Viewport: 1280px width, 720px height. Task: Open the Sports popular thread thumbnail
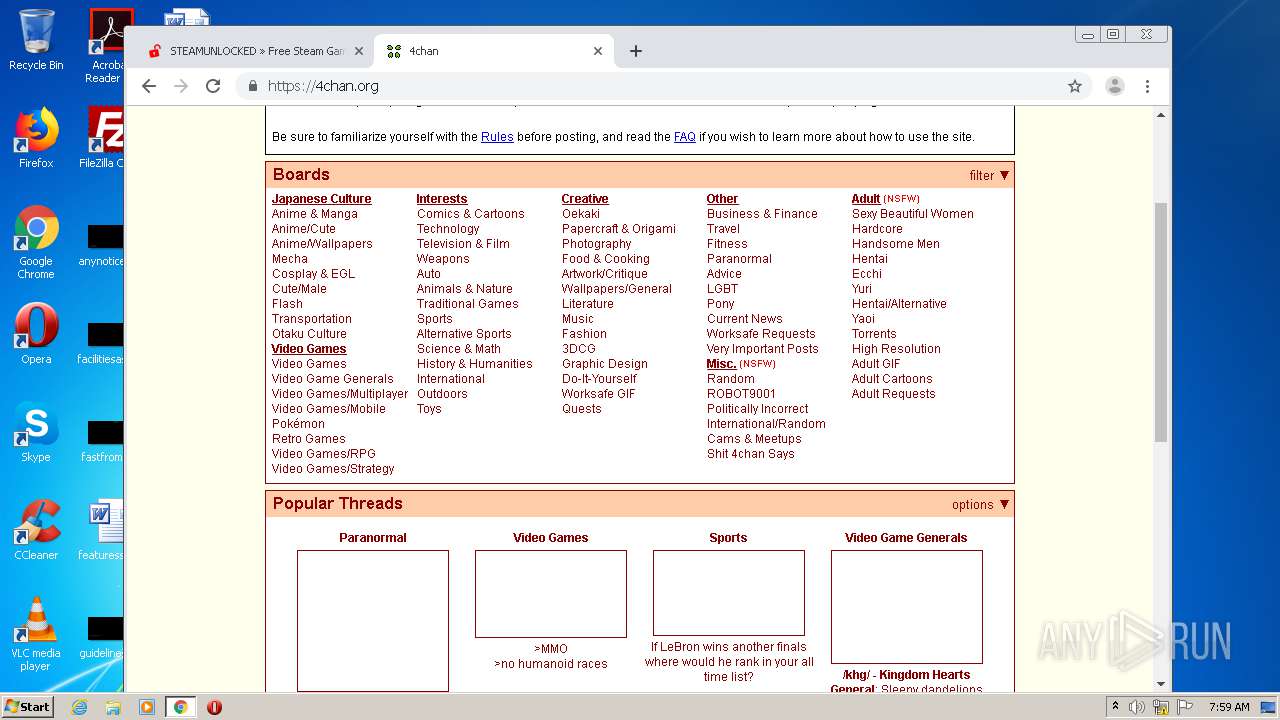(x=729, y=593)
